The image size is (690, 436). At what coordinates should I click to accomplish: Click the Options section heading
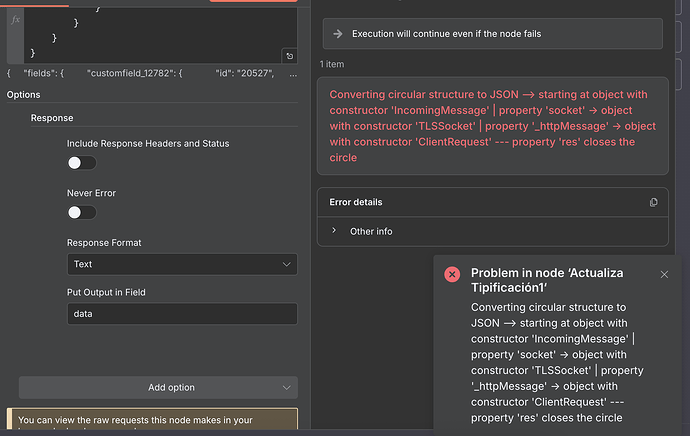(x=24, y=95)
